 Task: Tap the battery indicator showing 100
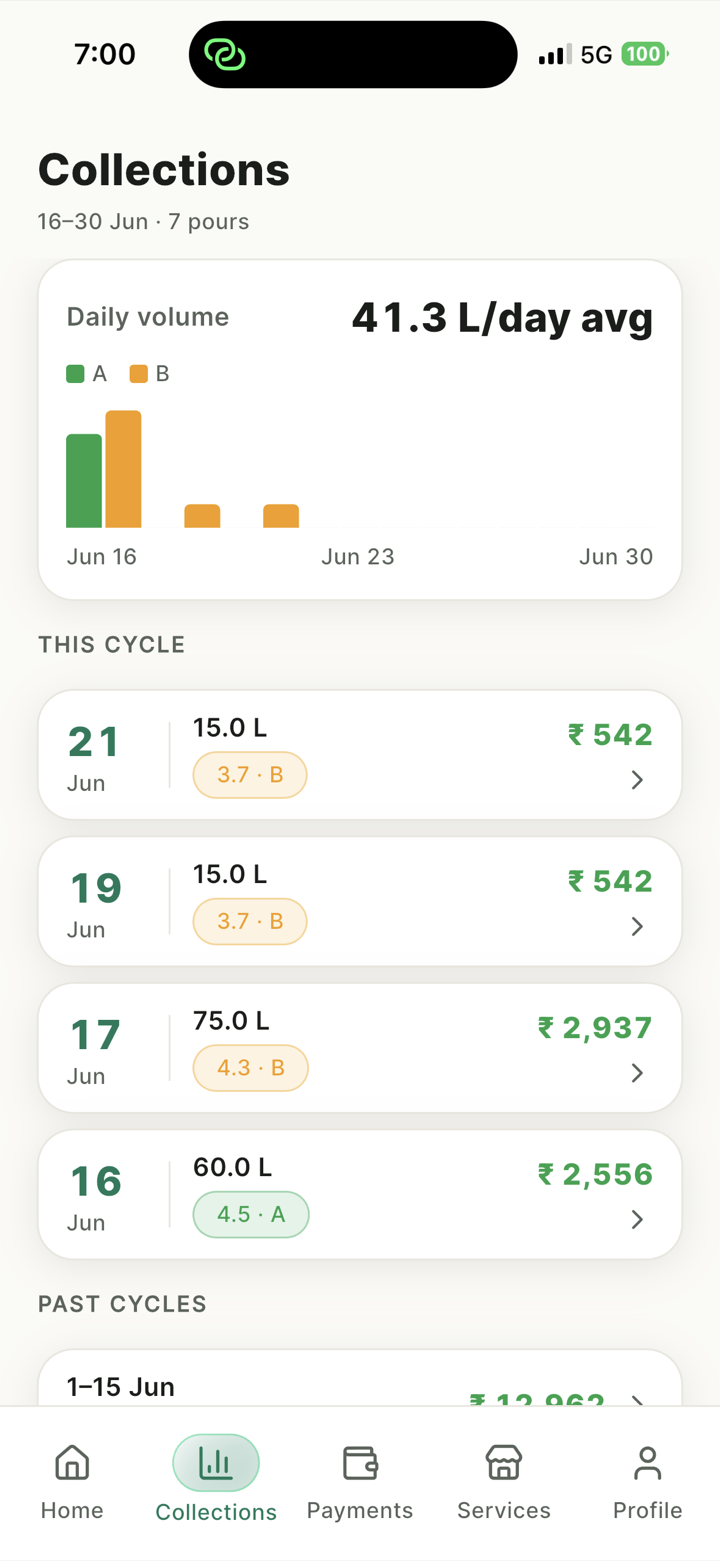(x=645, y=54)
